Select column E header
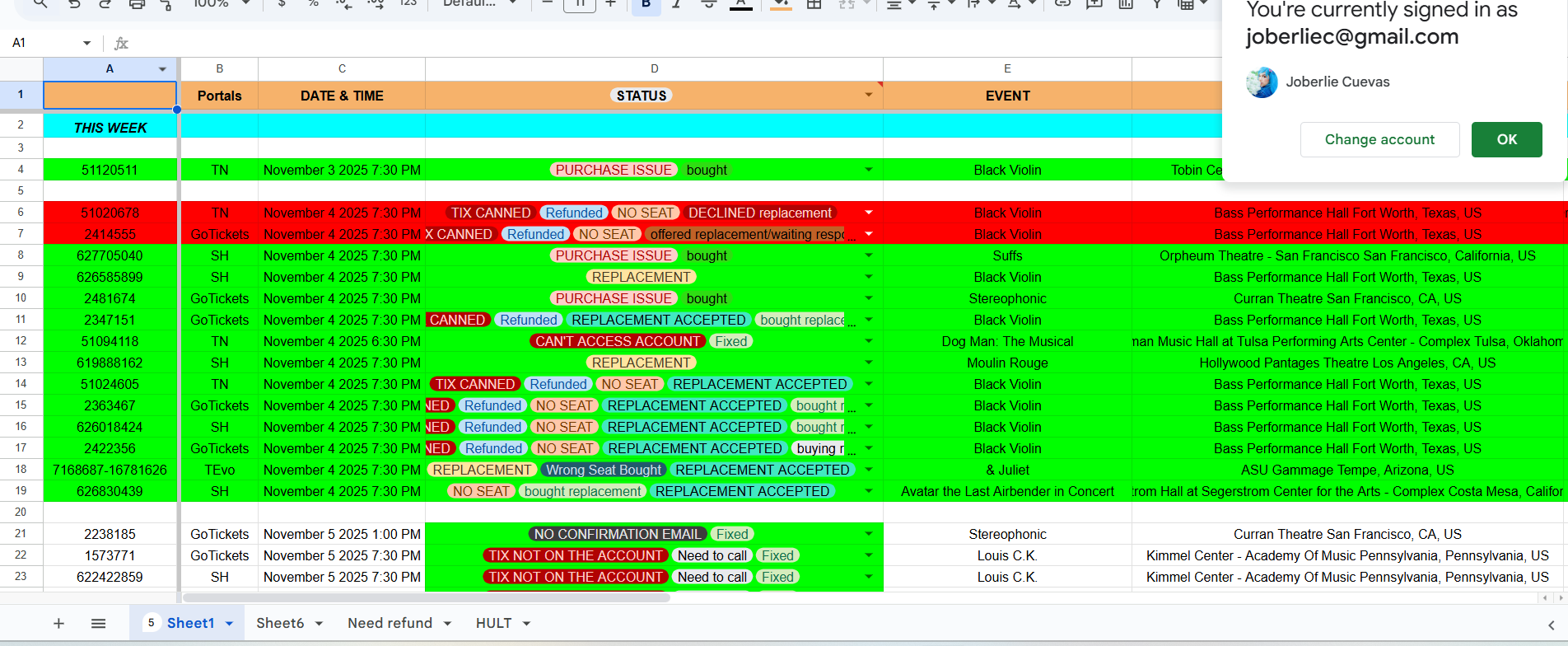 pyautogui.click(x=1007, y=69)
